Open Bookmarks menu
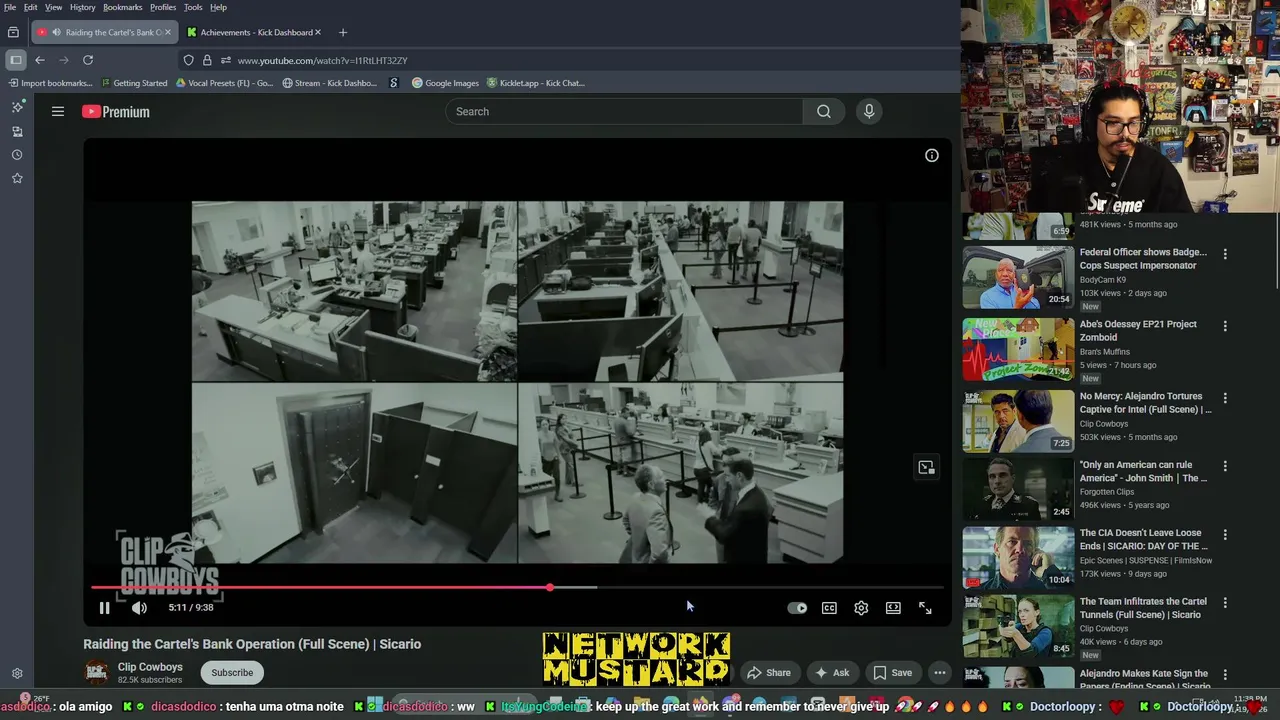 click(123, 7)
